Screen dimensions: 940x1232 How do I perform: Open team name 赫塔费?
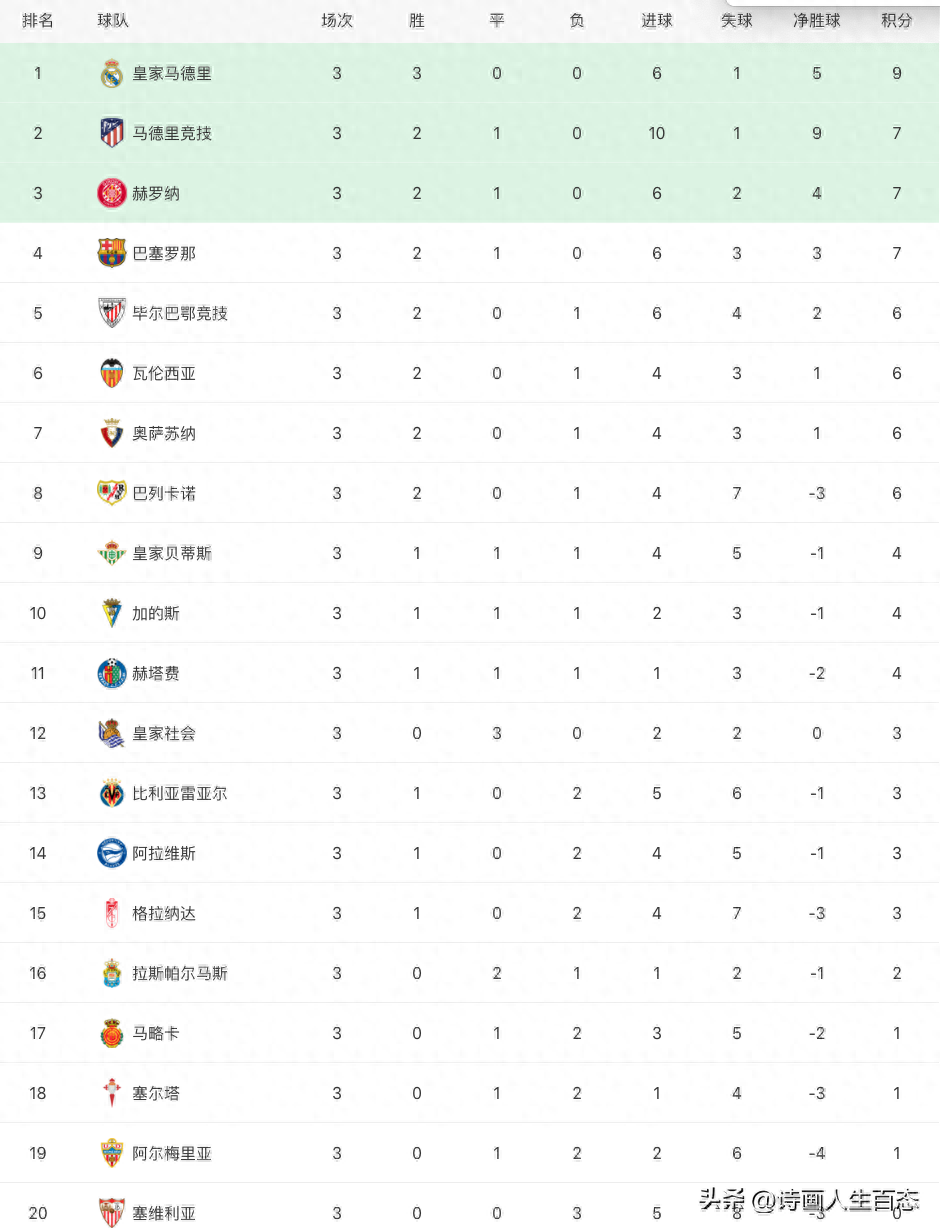tap(156, 673)
